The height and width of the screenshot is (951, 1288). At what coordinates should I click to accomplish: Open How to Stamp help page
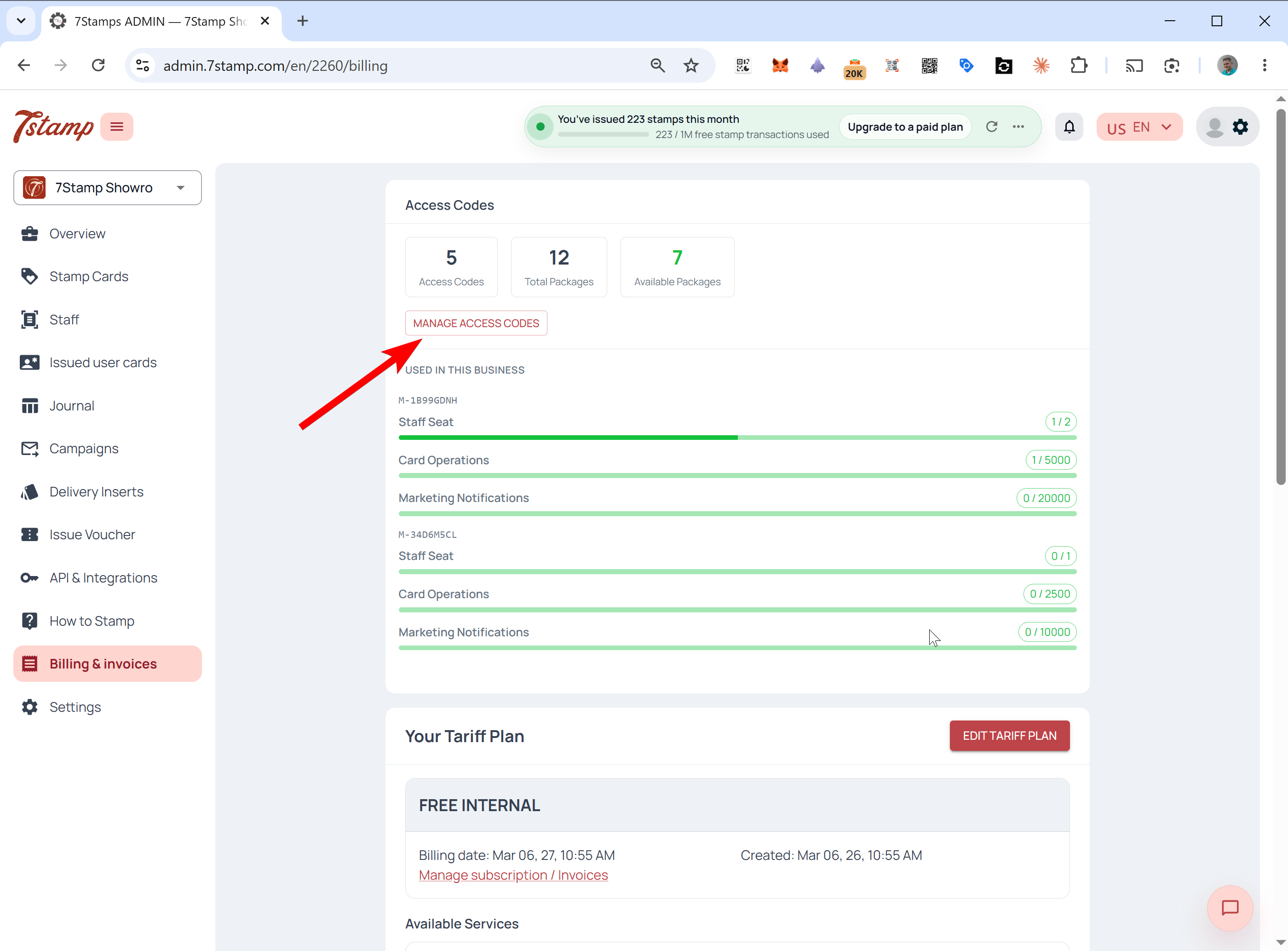[x=108, y=621]
